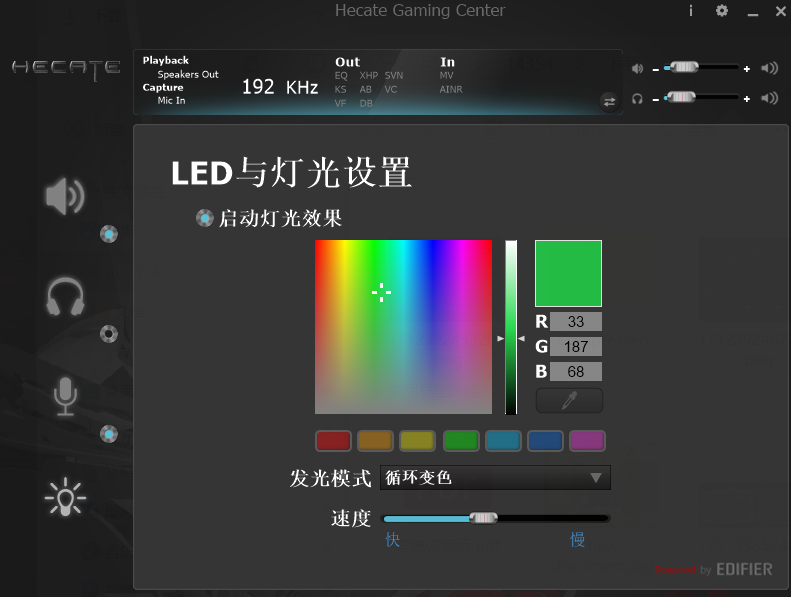Select the red preset swatch

(x=333, y=441)
